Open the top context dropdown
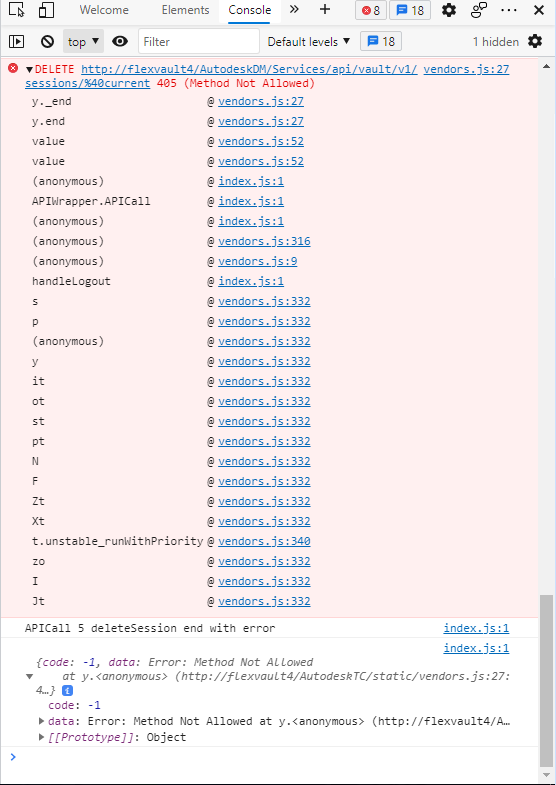This screenshot has height=785, width=556. click(x=83, y=42)
